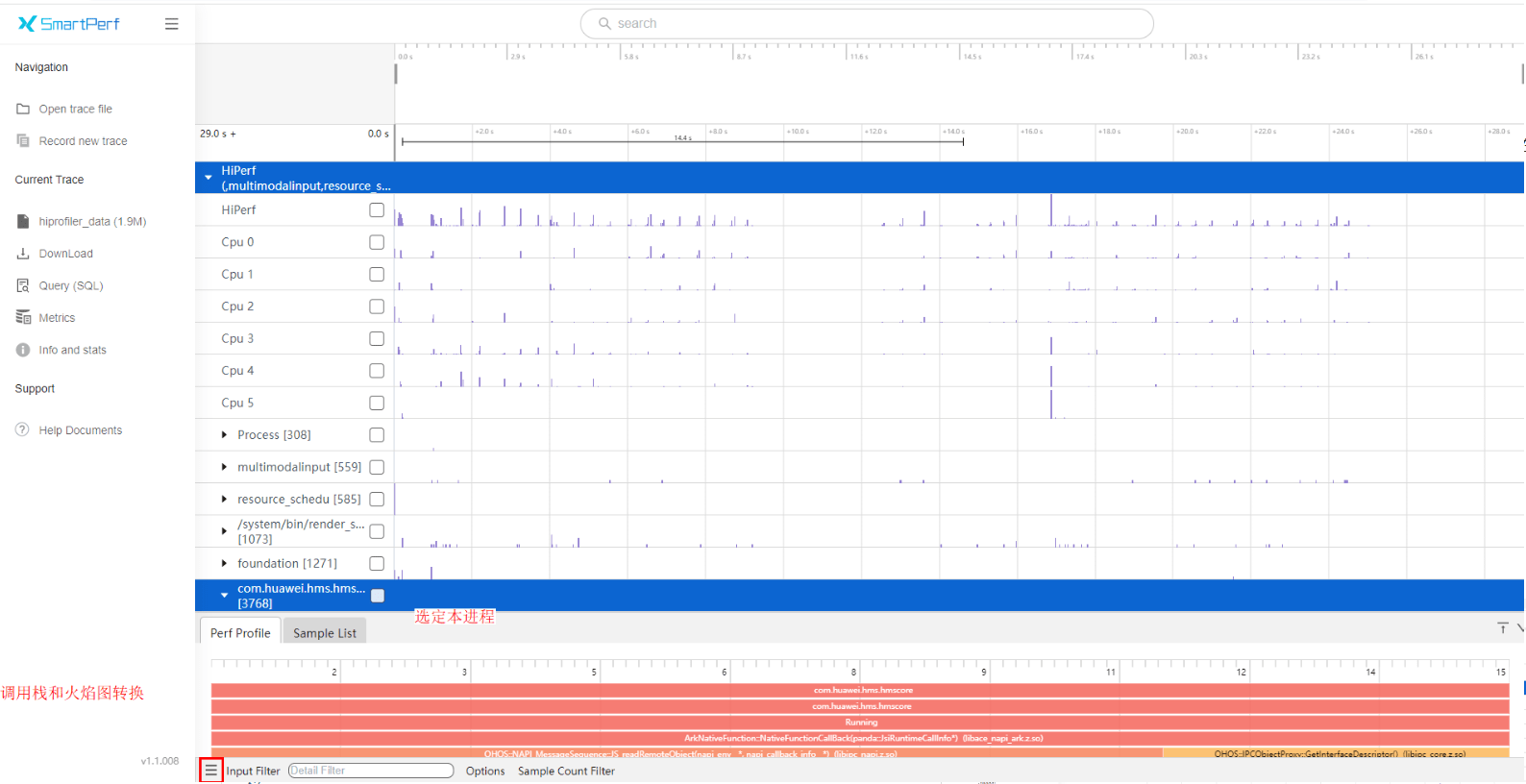The image size is (1526, 784).
Task: Click in the search input field
Action: pyautogui.click(x=867, y=23)
